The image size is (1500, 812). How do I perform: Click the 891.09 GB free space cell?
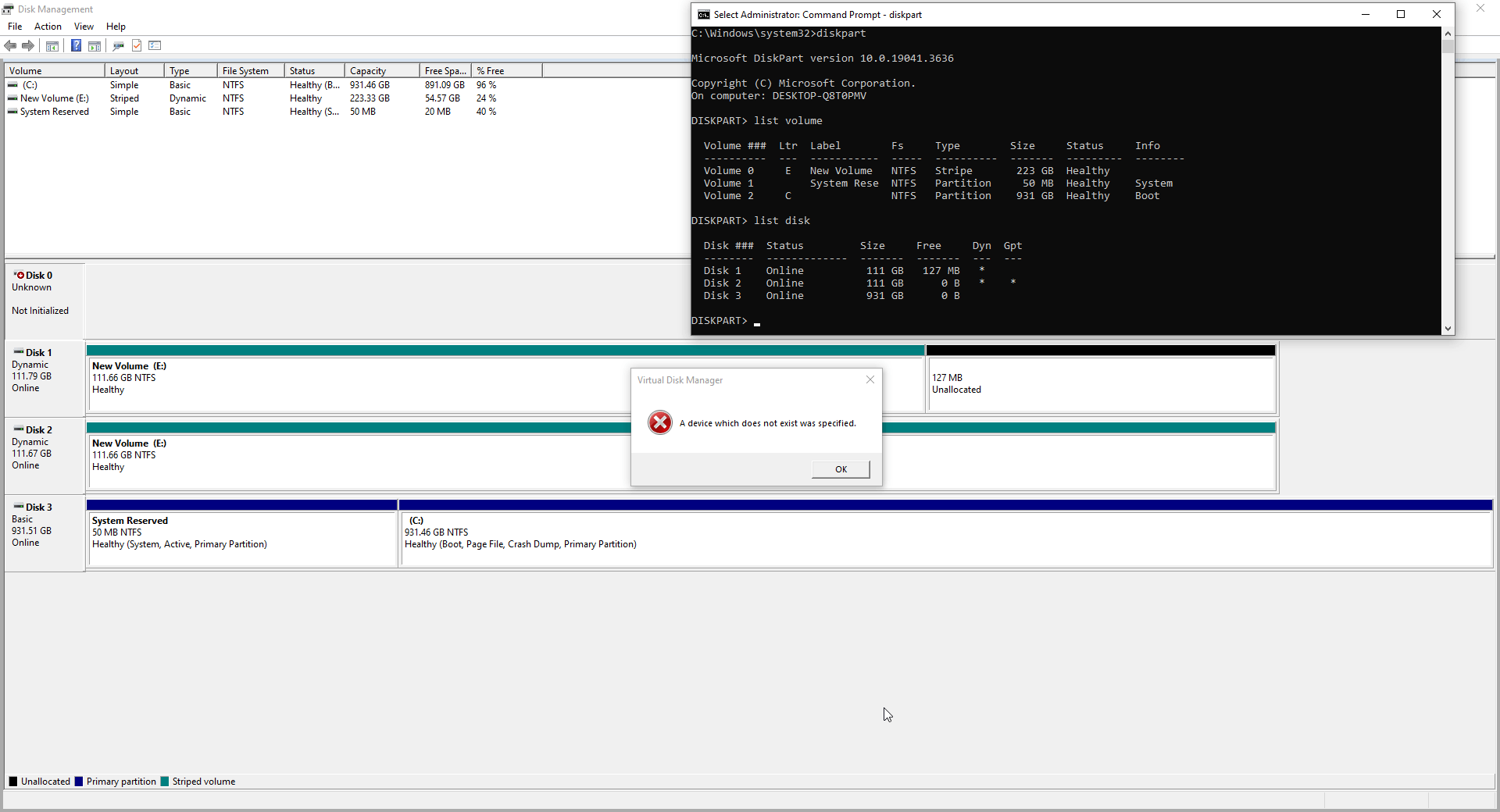pos(445,85)
